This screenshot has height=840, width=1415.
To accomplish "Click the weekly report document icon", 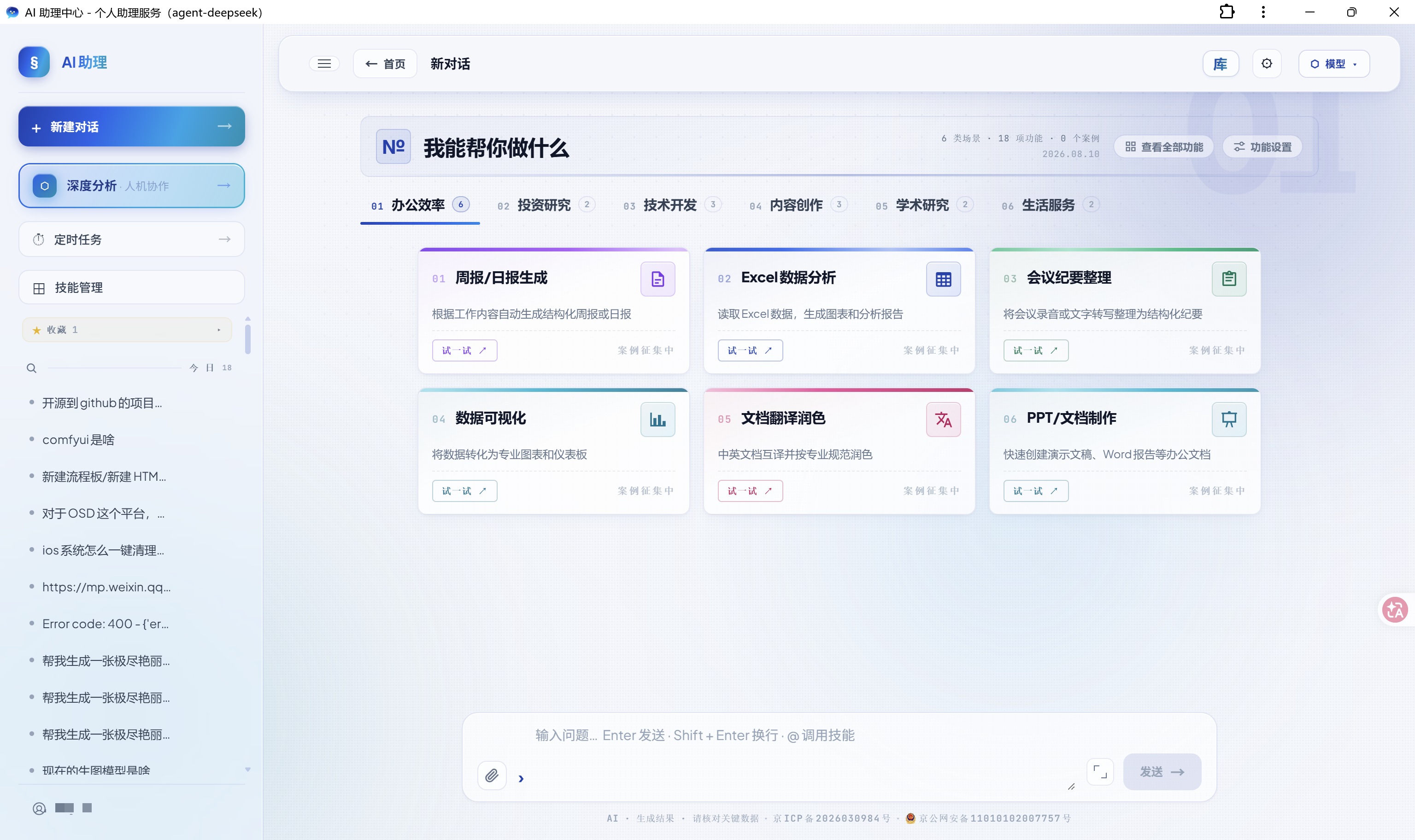I will (658, 279).
